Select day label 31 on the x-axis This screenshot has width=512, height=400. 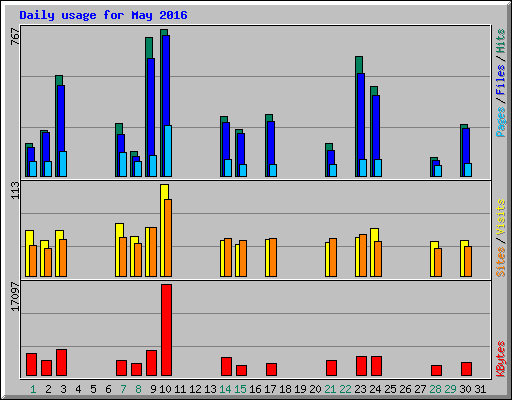click(480, 389)
